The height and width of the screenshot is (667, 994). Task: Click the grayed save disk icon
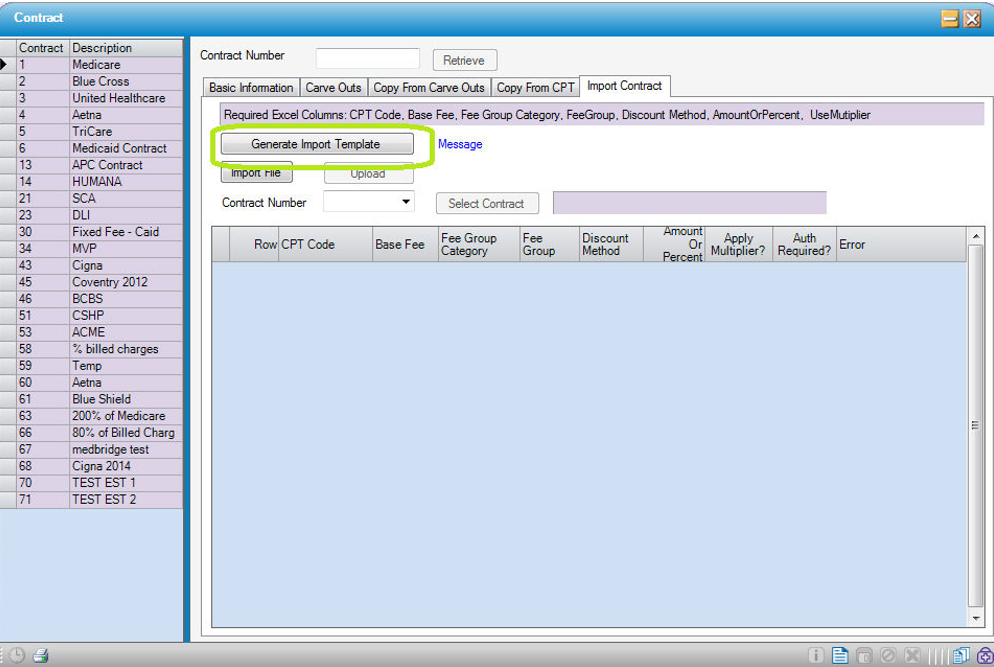[x=863, y=656]
